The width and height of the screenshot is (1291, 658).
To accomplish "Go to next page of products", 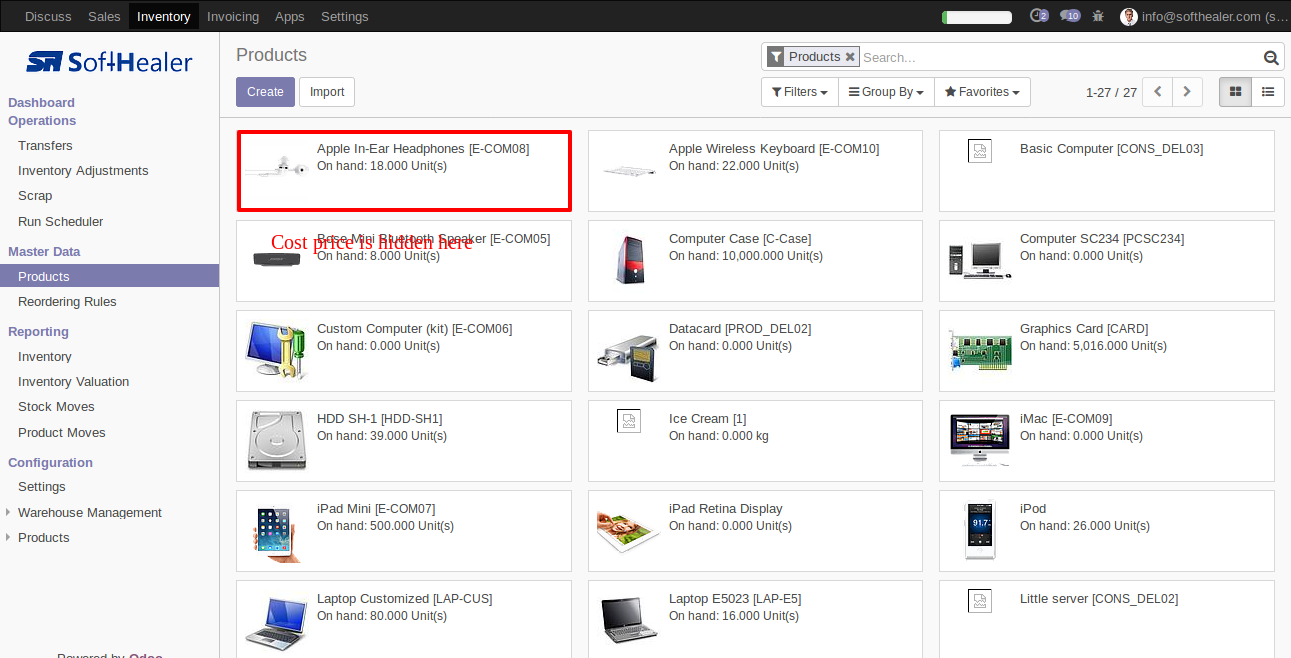I will click(1187, 92).
